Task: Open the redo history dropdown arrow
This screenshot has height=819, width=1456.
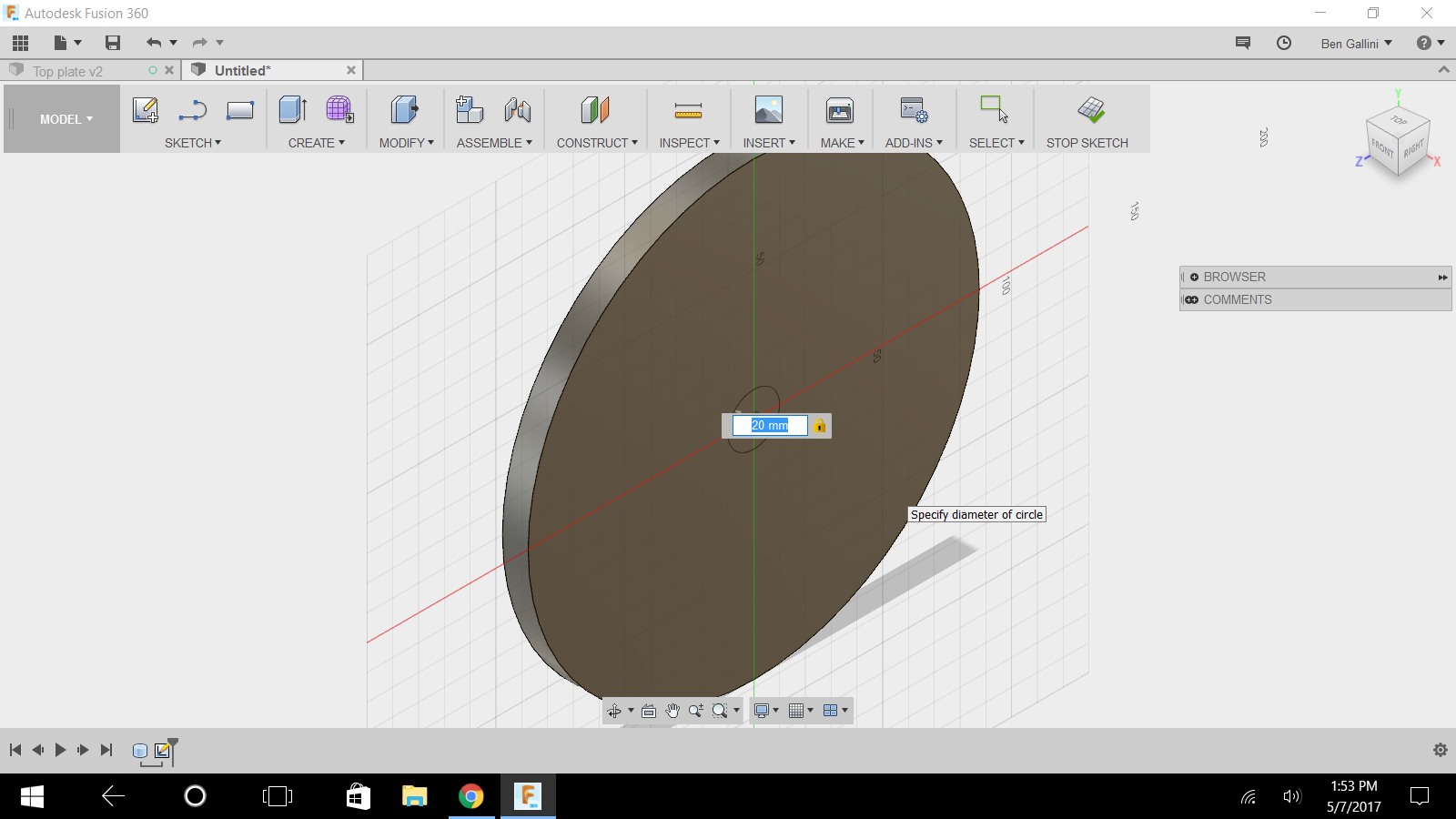Action: click(219, 43)
